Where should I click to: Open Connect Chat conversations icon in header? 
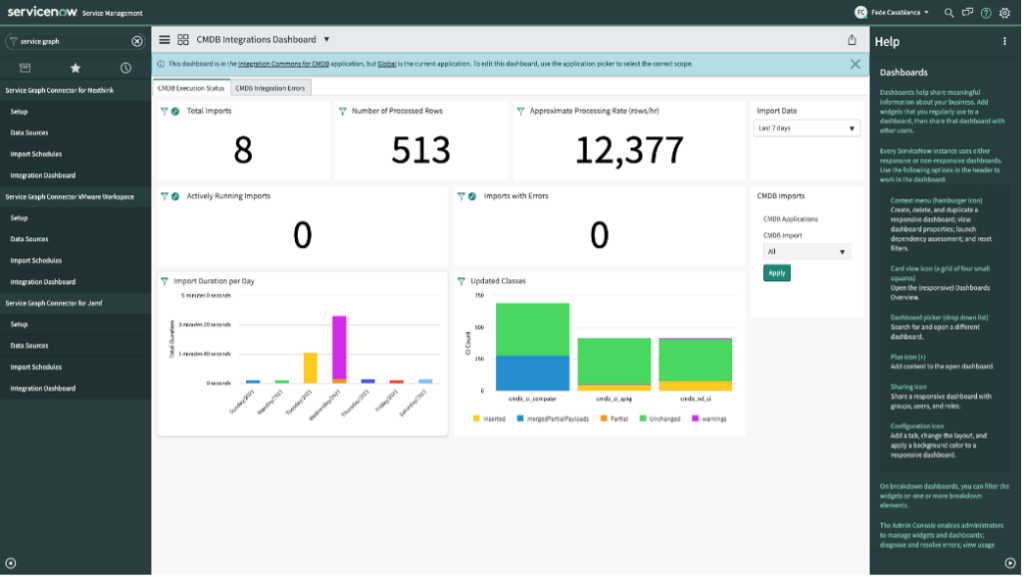[x=967, y=13]
